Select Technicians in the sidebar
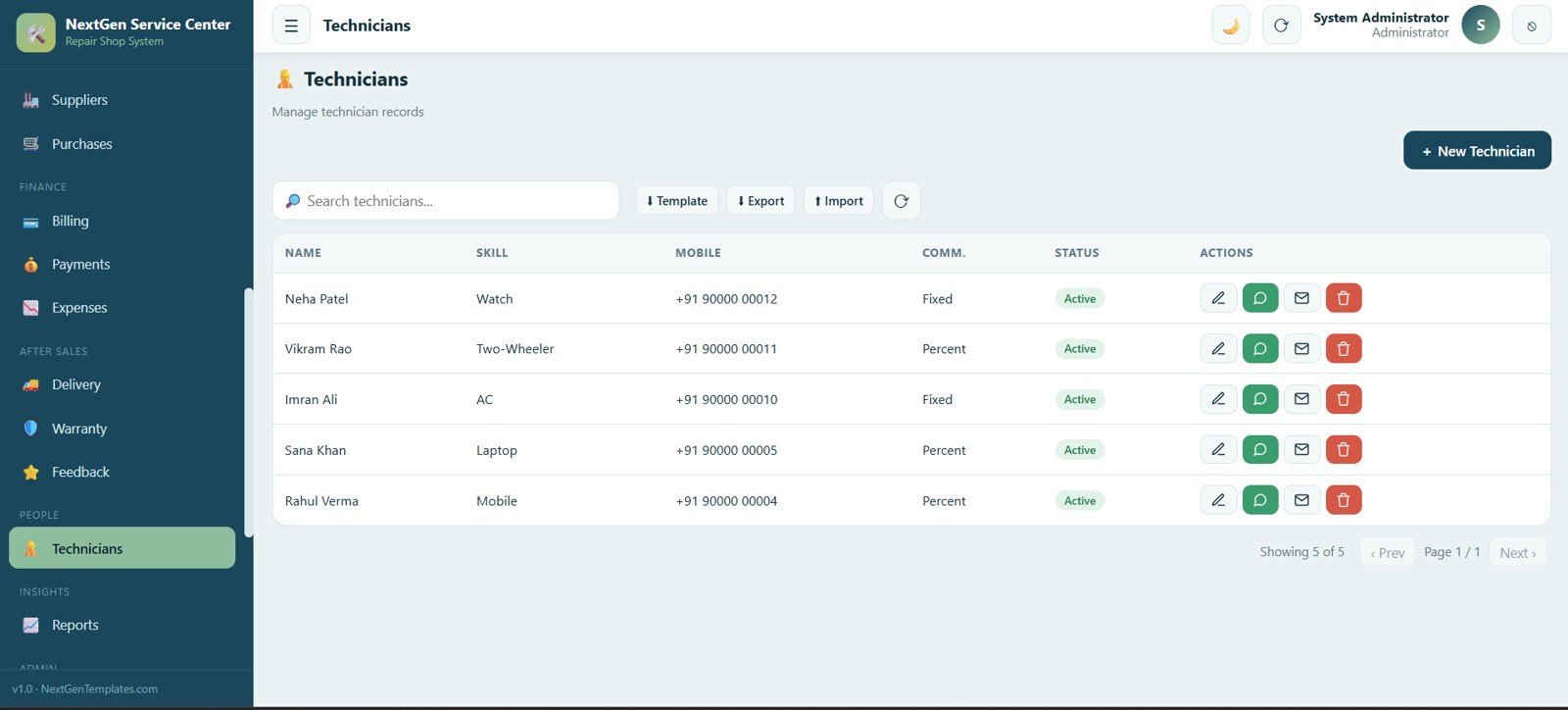The image size is (1568, 710). [122, 548]
